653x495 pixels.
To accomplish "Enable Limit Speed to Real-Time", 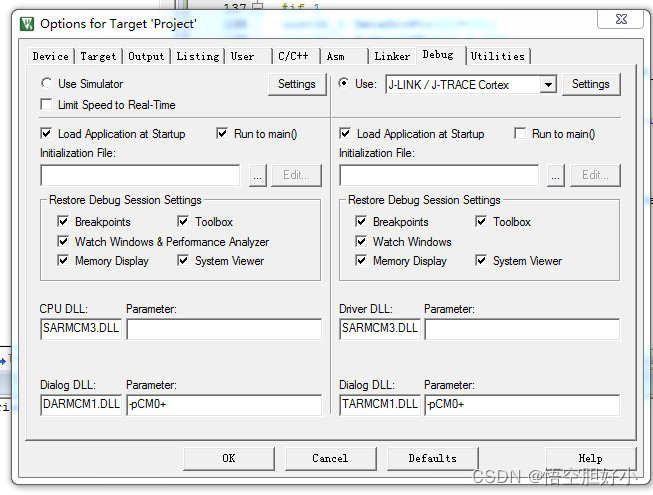I will 47,104.
